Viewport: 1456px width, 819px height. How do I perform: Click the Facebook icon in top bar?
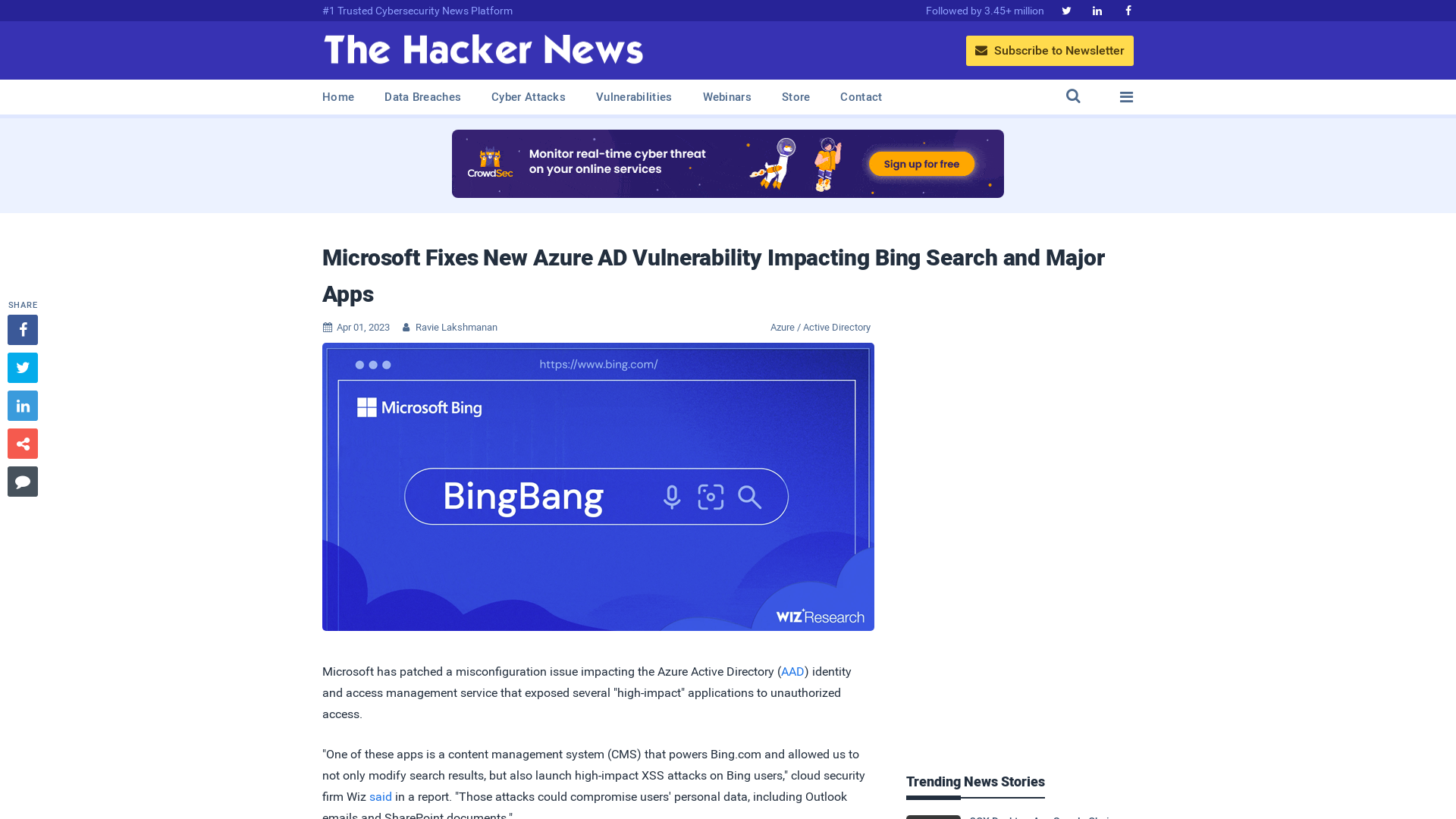coord(1127,10)
